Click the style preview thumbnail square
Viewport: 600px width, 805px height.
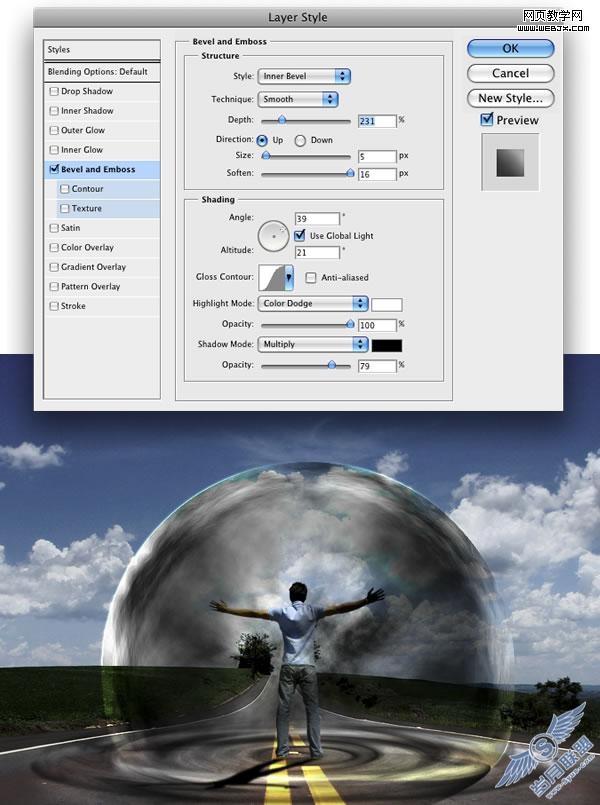click(510, 163)
